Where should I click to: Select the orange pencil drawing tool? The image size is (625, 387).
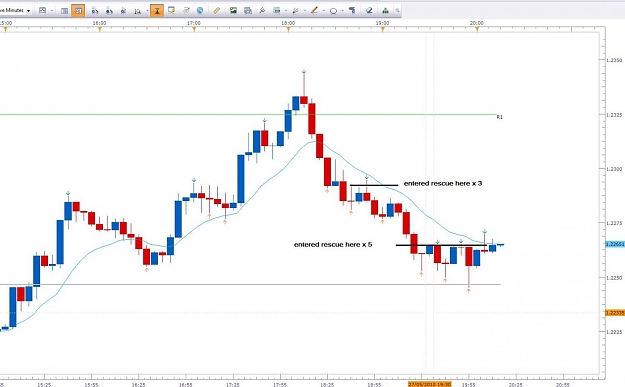(314, 10)
